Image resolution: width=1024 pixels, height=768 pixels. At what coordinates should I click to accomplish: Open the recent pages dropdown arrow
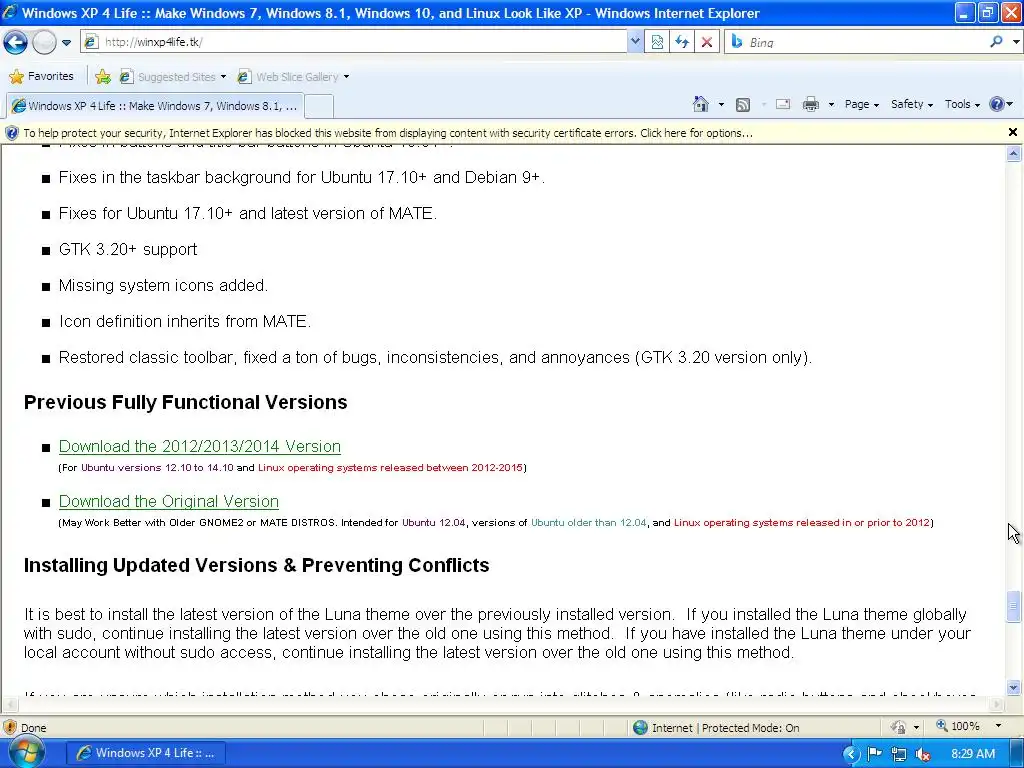tap(67, 42)
